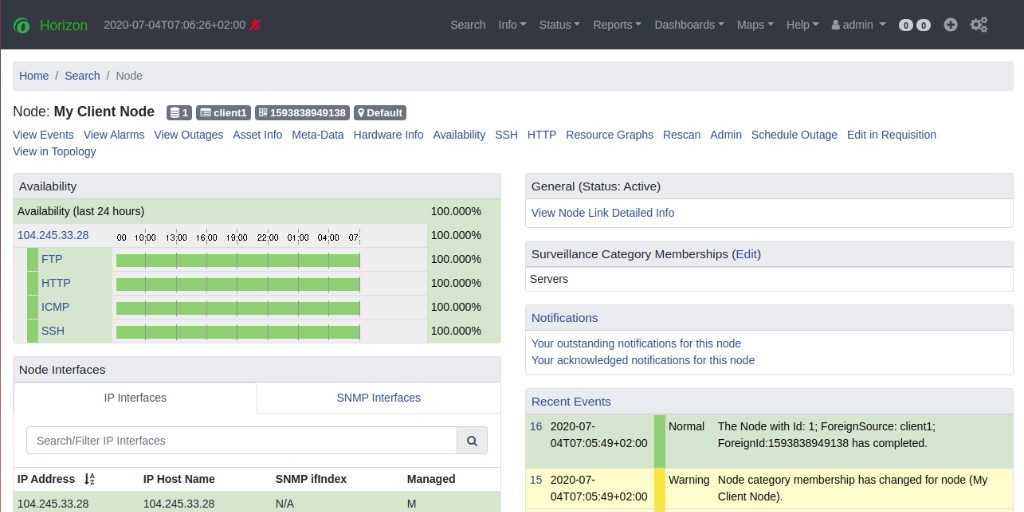Sort by IP Address column icon

coord(89,479)
